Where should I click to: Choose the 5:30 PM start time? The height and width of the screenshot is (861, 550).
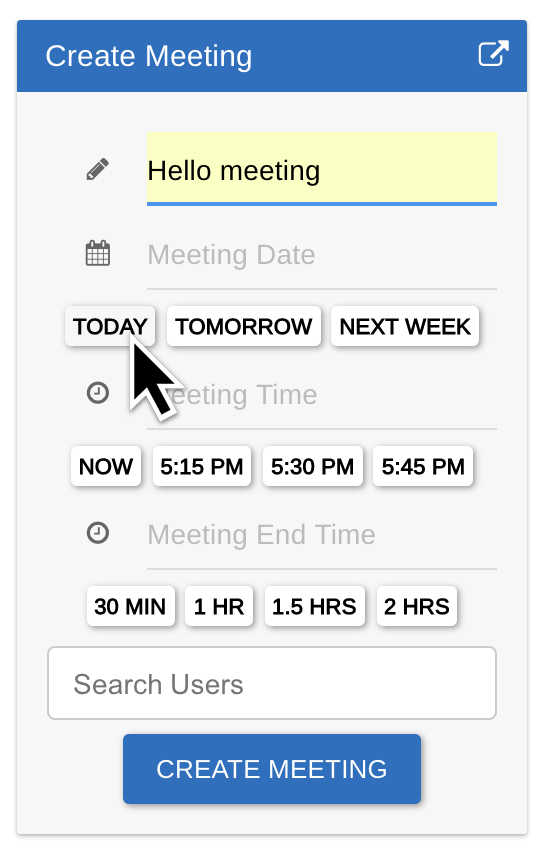tap(312, 466)
